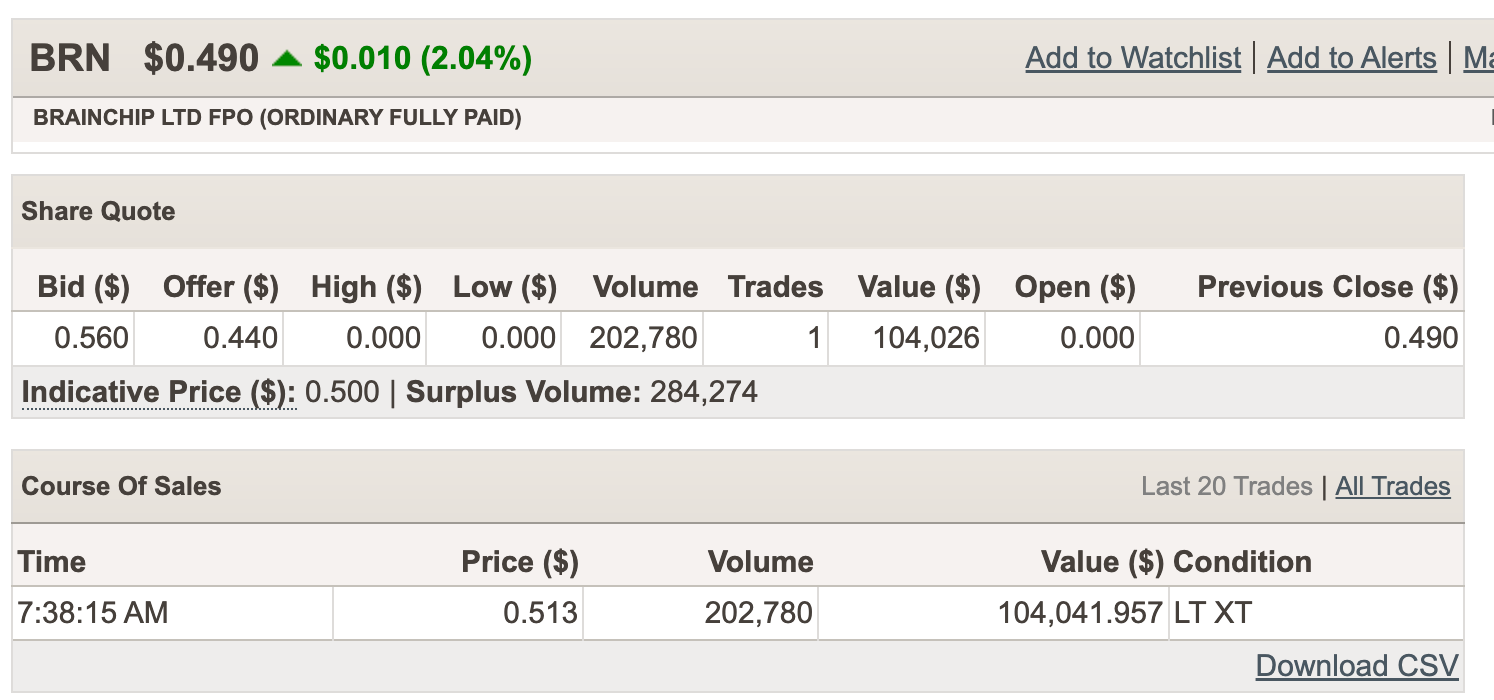Add BRN to your Watchlist
The image size is (1494, 700).
1133,58
